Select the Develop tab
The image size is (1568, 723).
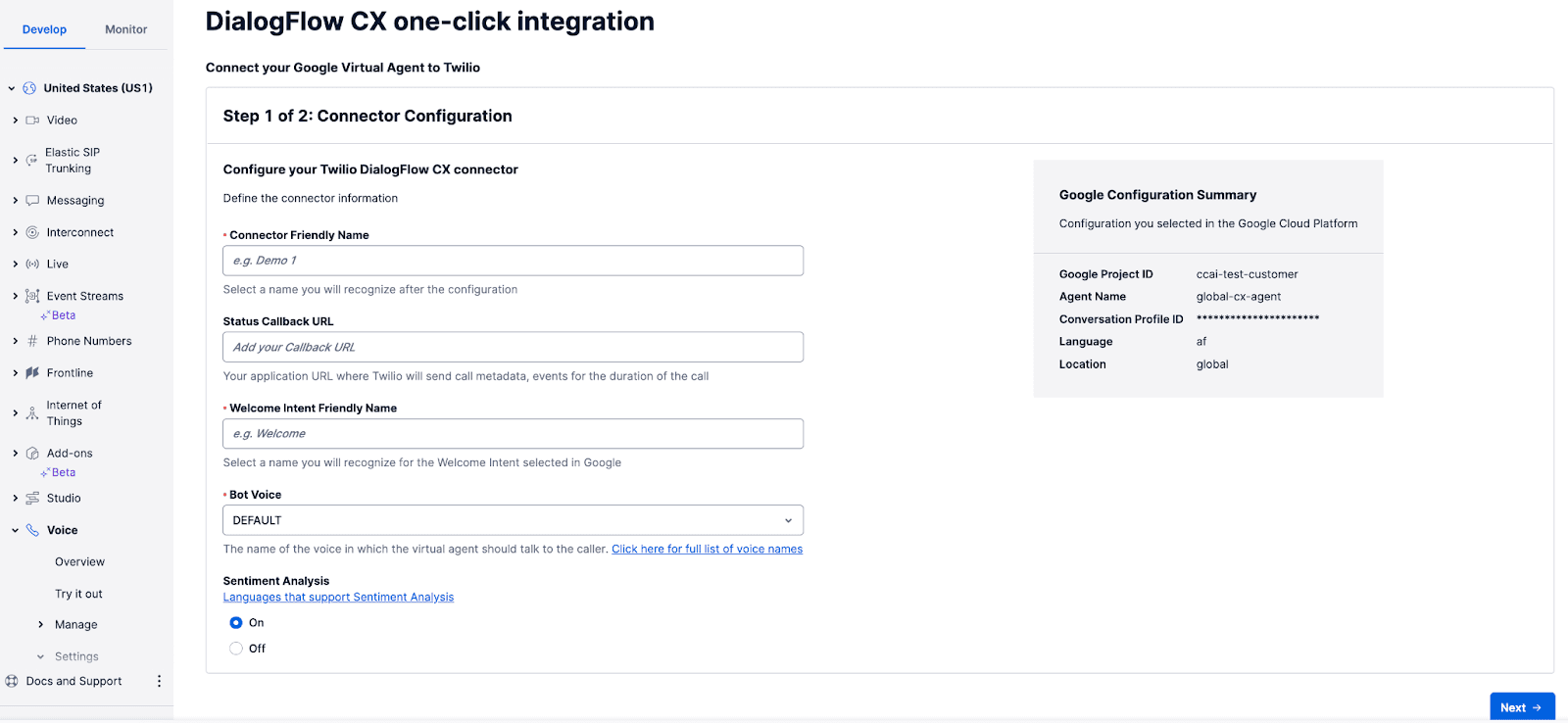(x=44, y=29)
